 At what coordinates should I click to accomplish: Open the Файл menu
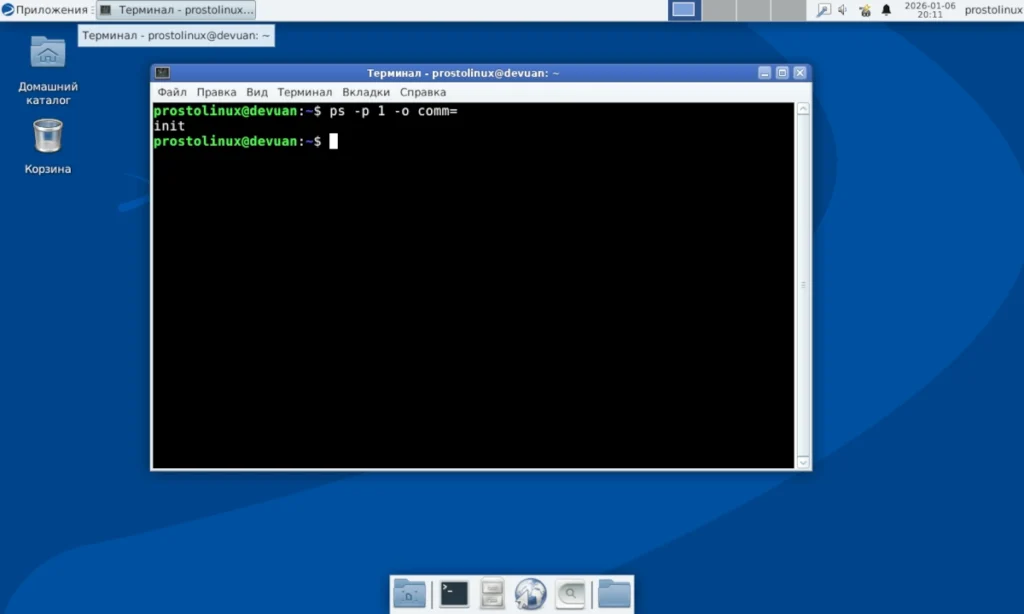click(x=172, y=92)
